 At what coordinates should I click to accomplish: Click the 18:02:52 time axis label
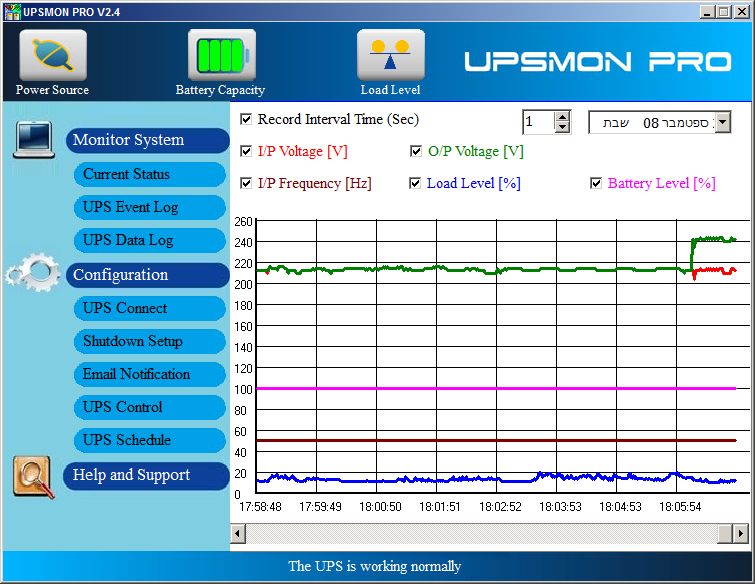pos(500,507)
